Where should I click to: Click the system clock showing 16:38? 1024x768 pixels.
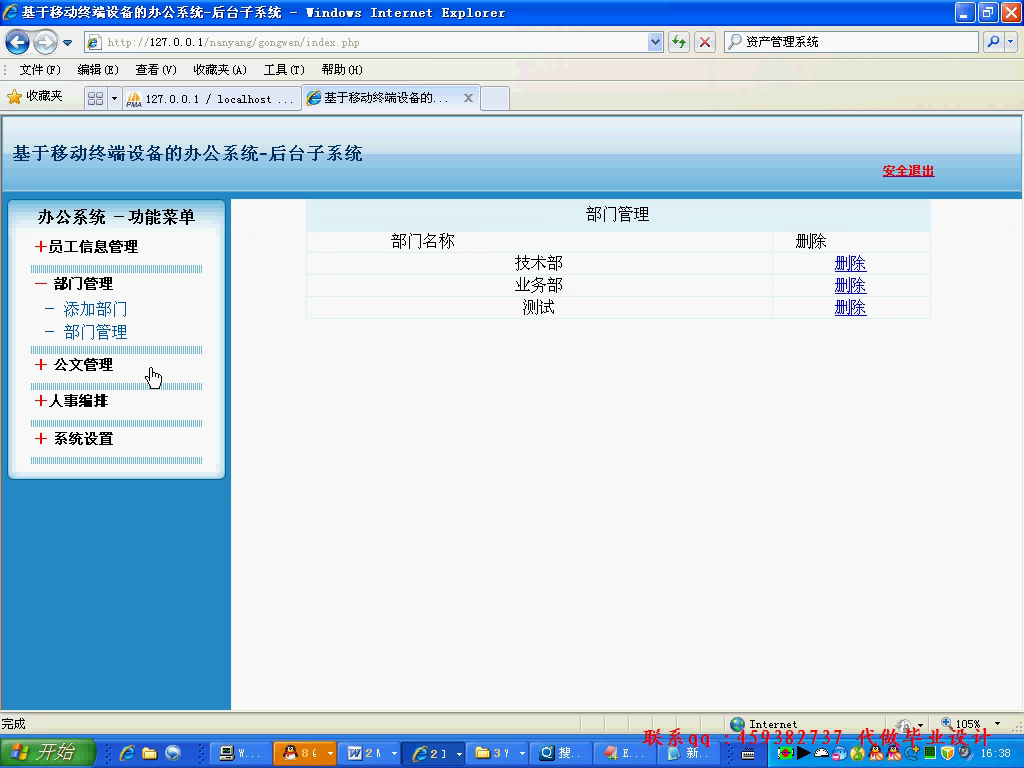click(996, 754)
